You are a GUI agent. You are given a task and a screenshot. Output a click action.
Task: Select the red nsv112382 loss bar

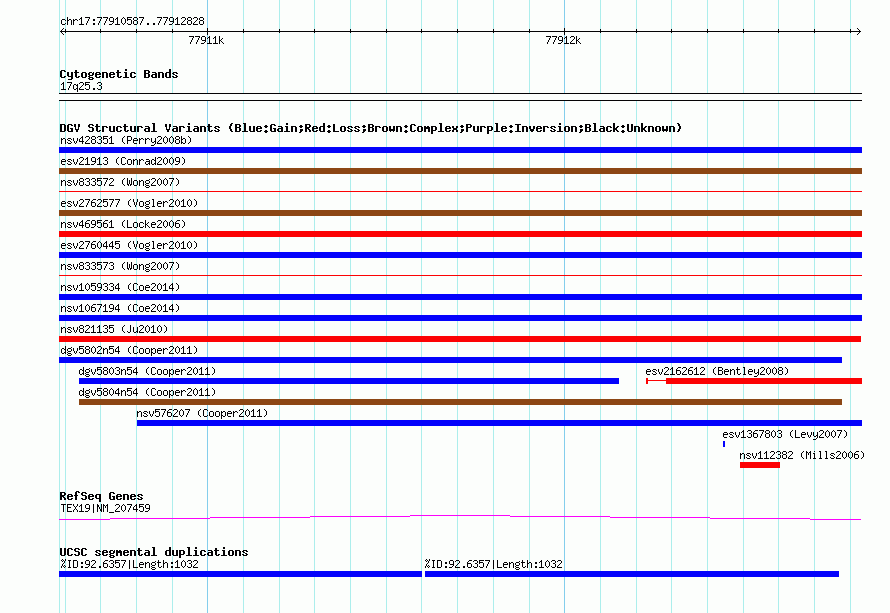coord(759,465)
